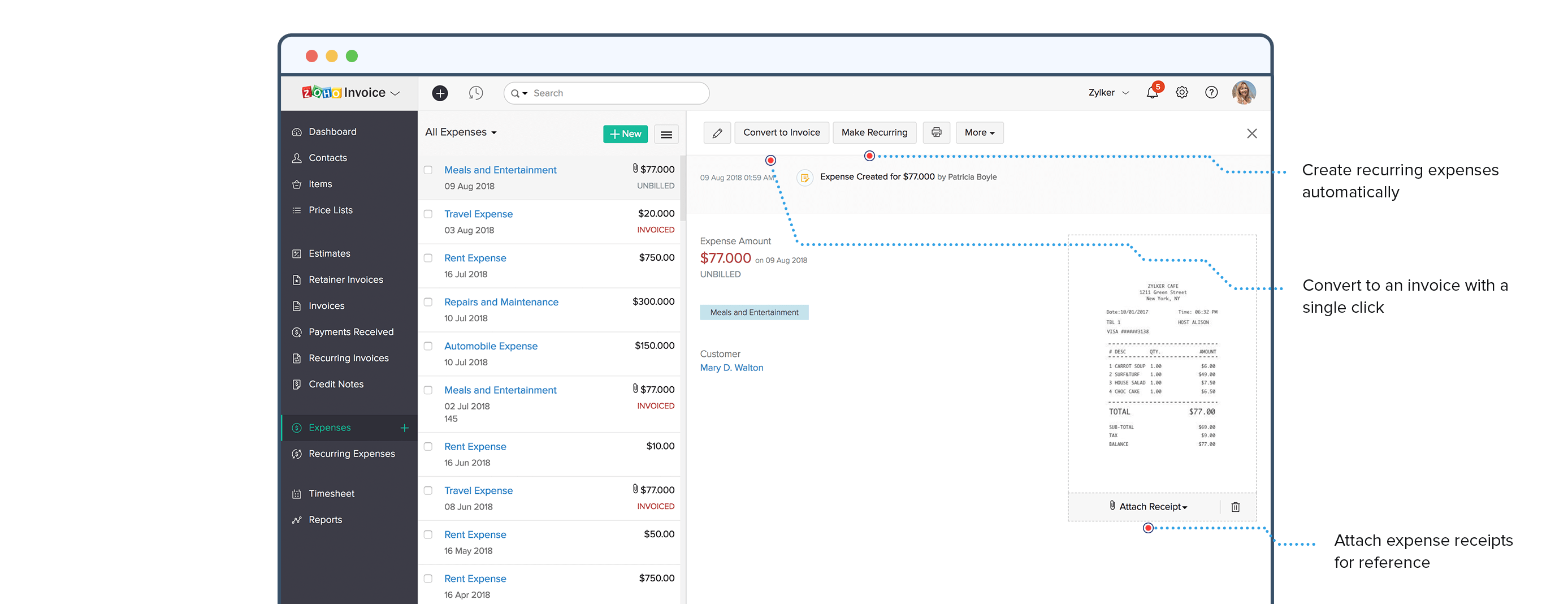The width and height of the screenshot is (1568, 604).
Task: Click the edit pencil icon
Action: (717, 133)
